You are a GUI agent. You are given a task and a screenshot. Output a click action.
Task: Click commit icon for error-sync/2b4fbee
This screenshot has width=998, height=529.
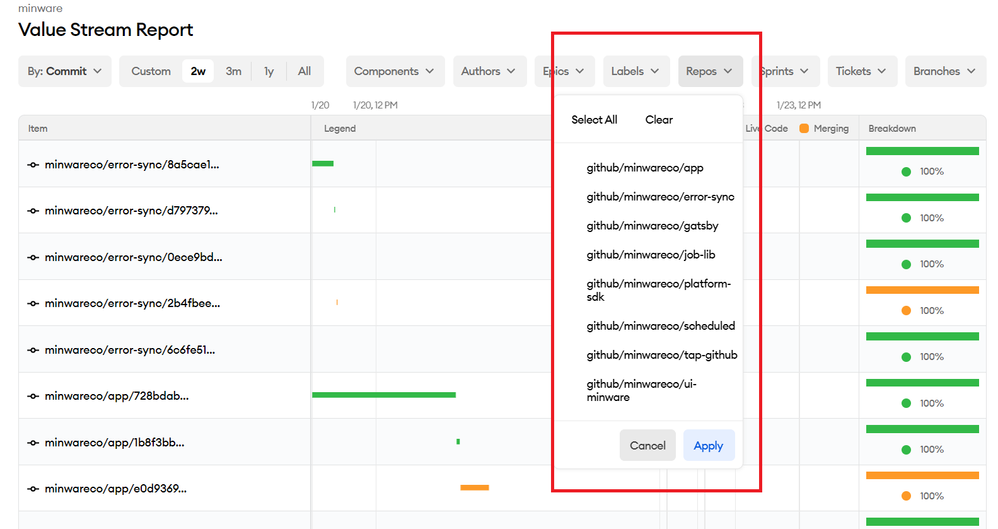[33, 304]
